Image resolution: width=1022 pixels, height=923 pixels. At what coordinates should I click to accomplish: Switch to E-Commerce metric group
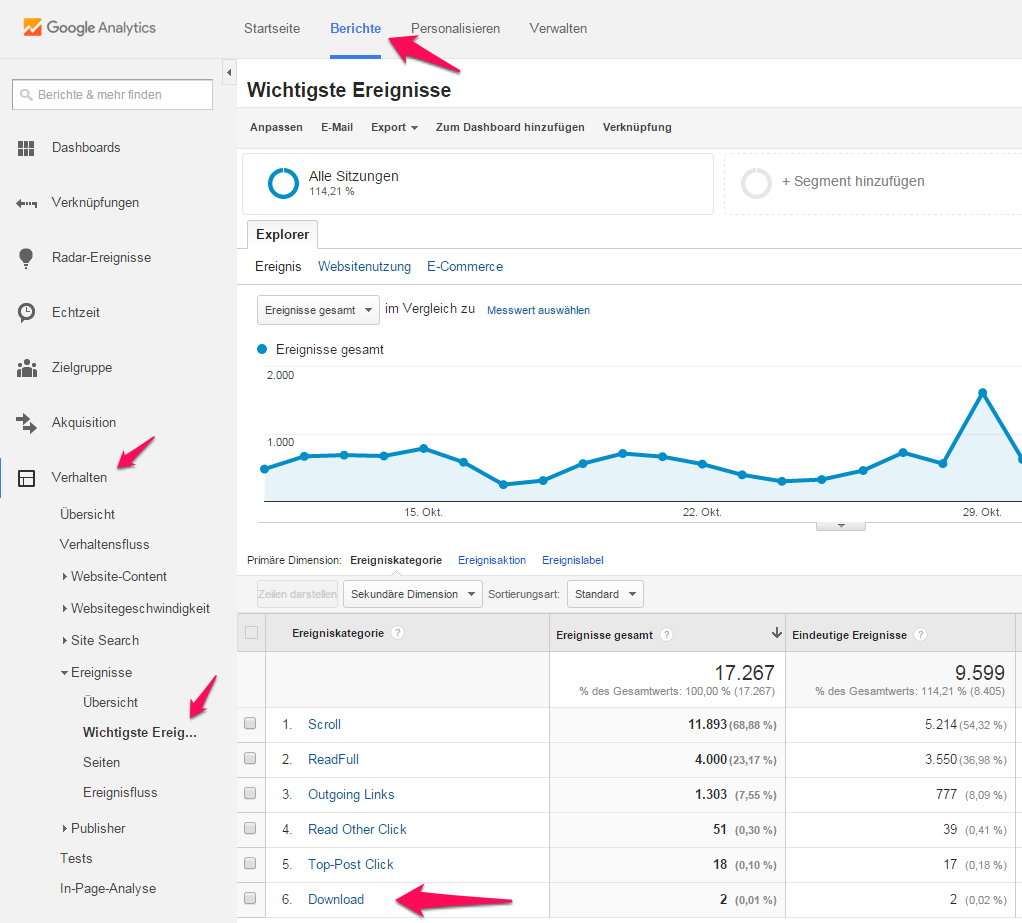465,267
